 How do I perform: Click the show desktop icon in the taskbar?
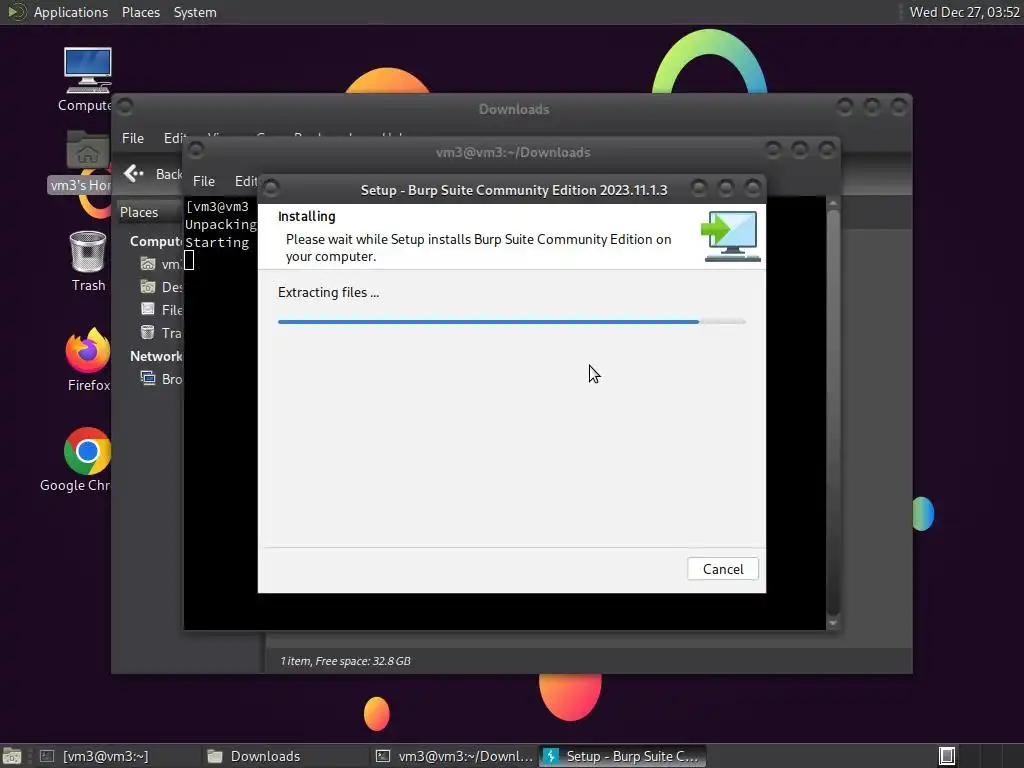(x=12, y=756)
